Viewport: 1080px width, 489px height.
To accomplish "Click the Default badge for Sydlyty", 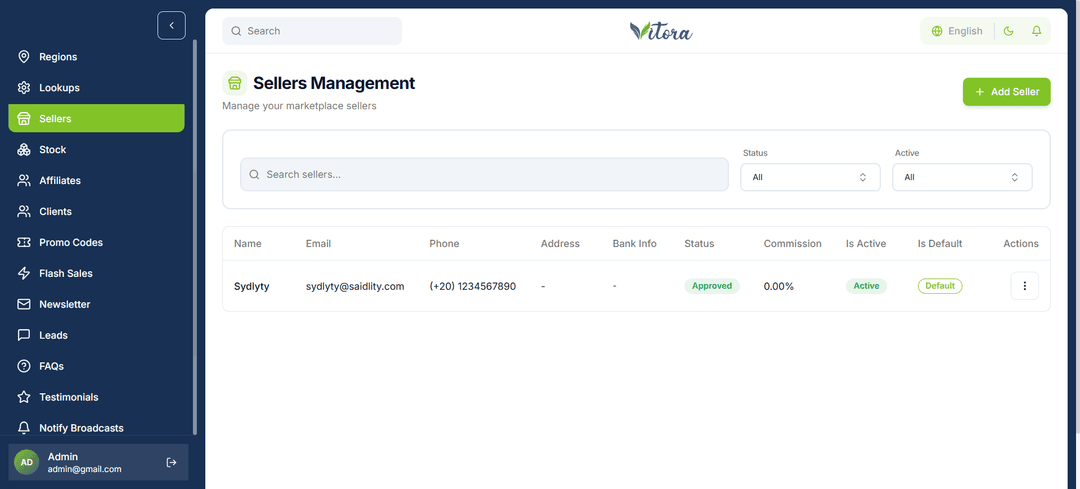I will [x=939, y=286].
